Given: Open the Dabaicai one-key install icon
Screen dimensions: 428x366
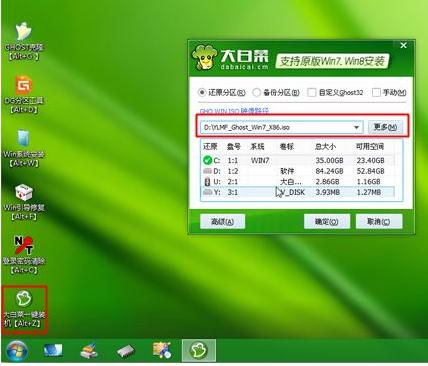Looking at the screenshot, I should point(24,298).
